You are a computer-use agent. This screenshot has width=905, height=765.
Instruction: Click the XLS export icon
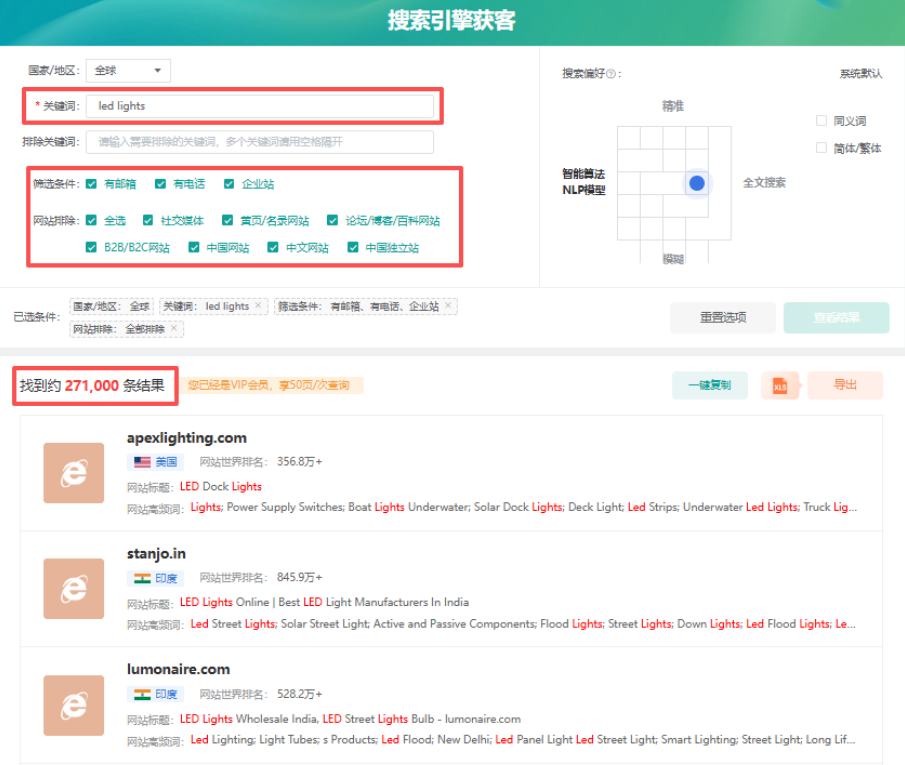tap(780, 386)
